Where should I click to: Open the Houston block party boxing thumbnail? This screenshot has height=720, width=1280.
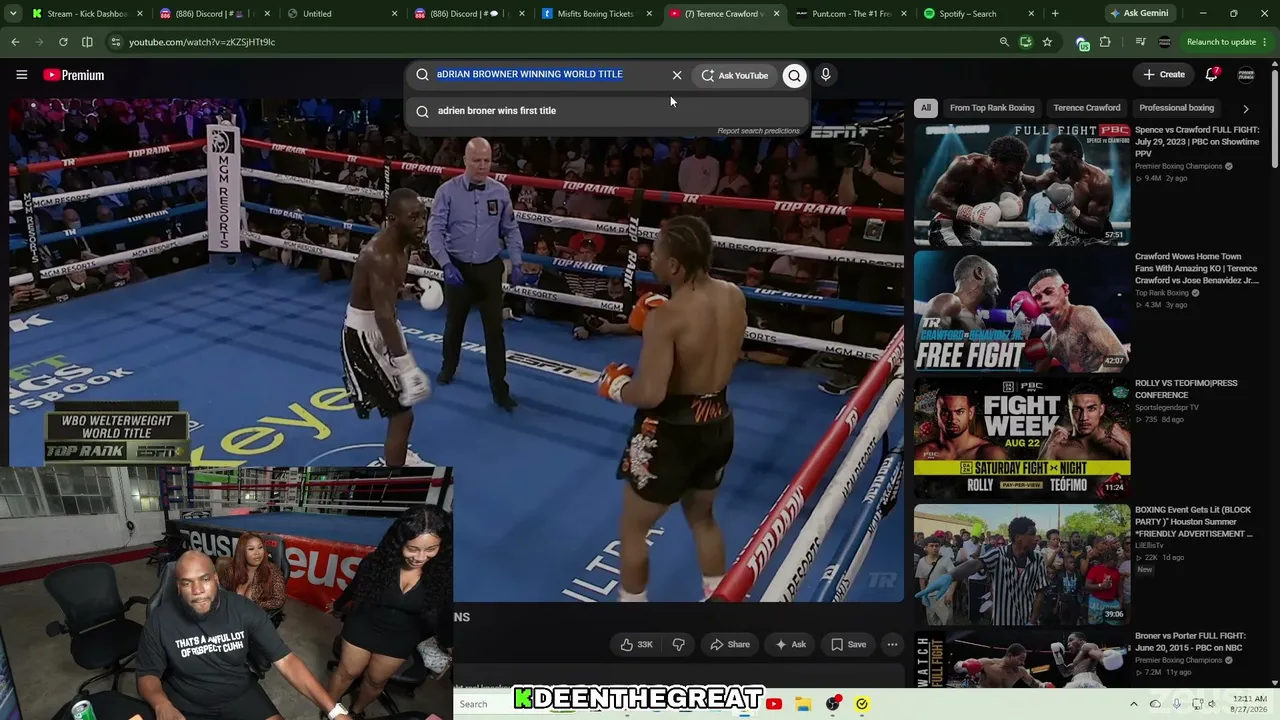pos(1022,565)
